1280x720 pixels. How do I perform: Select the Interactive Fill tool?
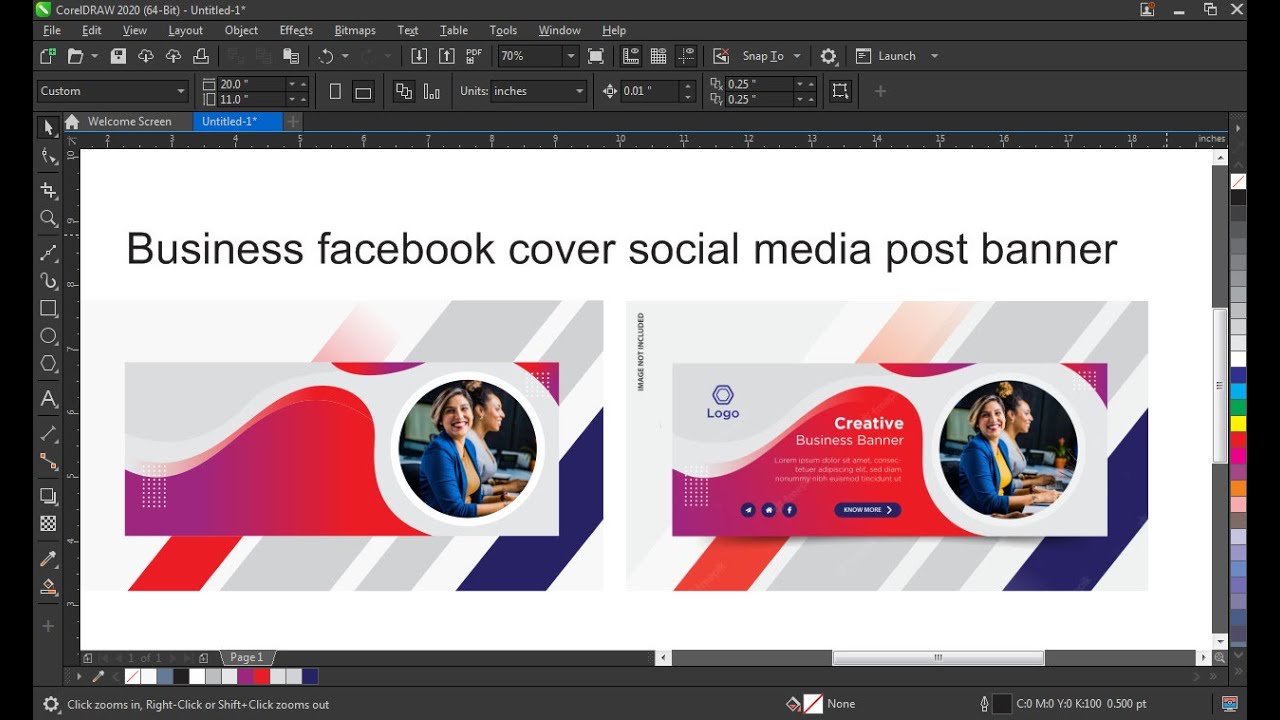click(x=48, y=587)
